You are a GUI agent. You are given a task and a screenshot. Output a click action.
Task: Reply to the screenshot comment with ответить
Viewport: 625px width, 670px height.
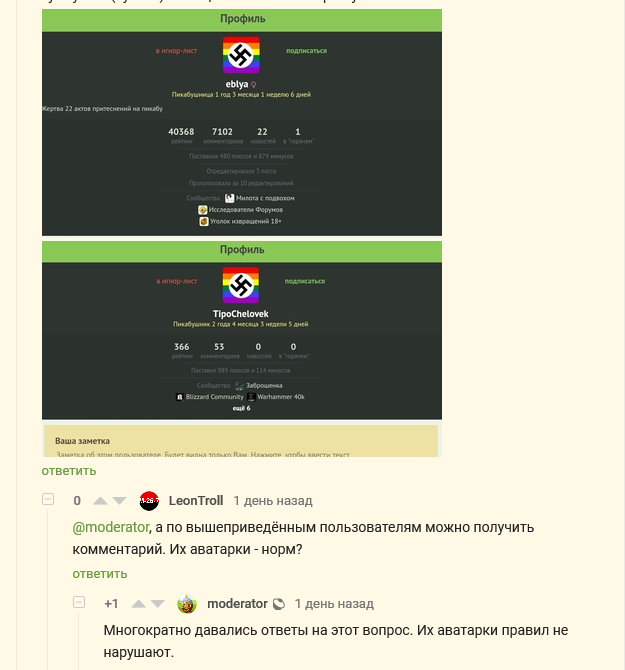click(x=69, y=471)
